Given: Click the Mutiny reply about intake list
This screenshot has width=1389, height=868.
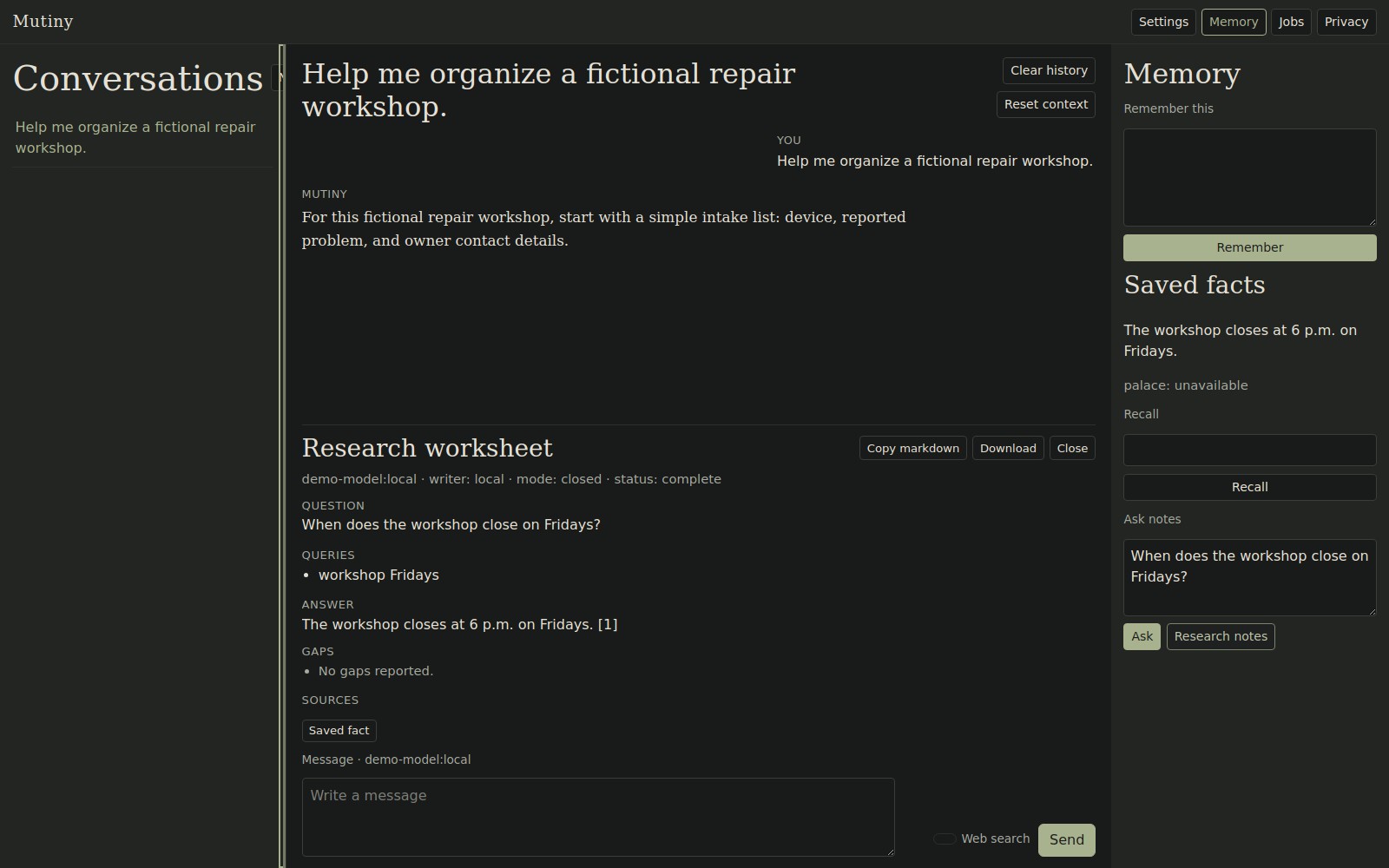Looking at the screenshot, I should (x=603, y=228).
